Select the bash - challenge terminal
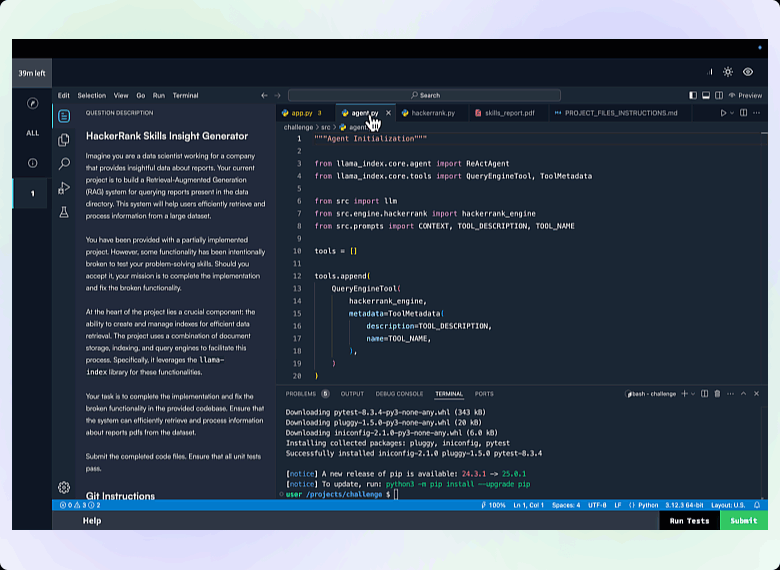This screenshot has width=780, height=570. point(650,394)
